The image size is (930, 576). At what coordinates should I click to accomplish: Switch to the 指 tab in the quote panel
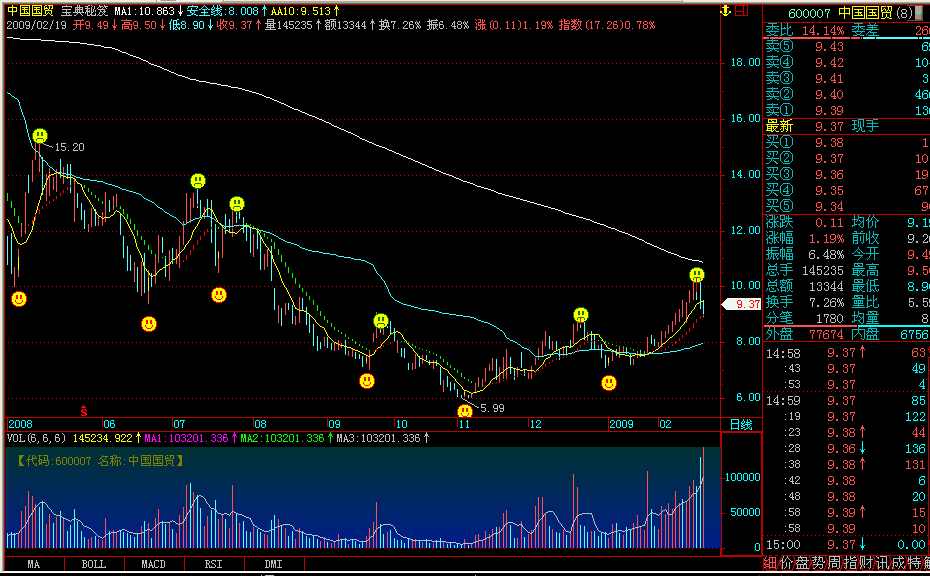tap(850, 563)
